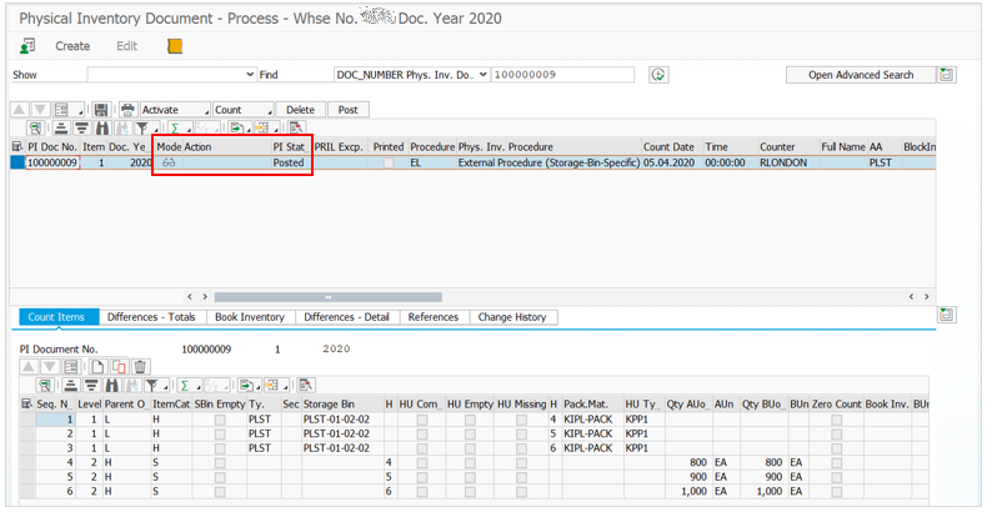
Task: Open the References tab
Action: pyautogui.click(x=433, y=317)
